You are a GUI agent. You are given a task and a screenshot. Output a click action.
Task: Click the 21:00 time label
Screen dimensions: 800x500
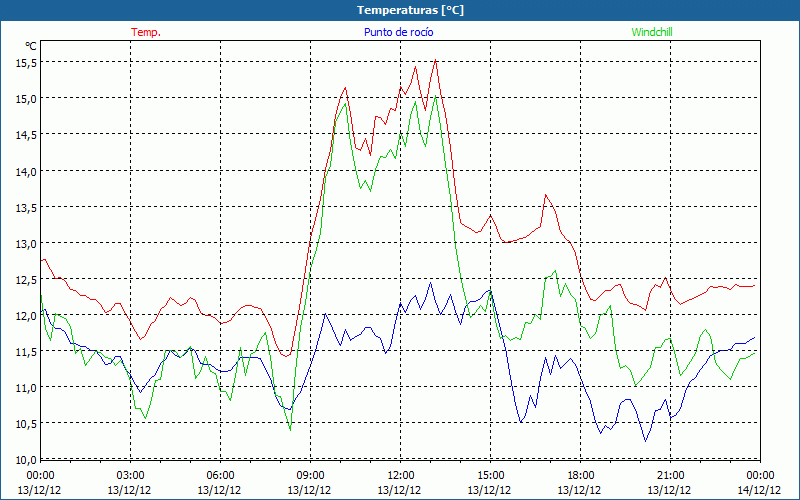pyautogui.click(x=670, y=476)
